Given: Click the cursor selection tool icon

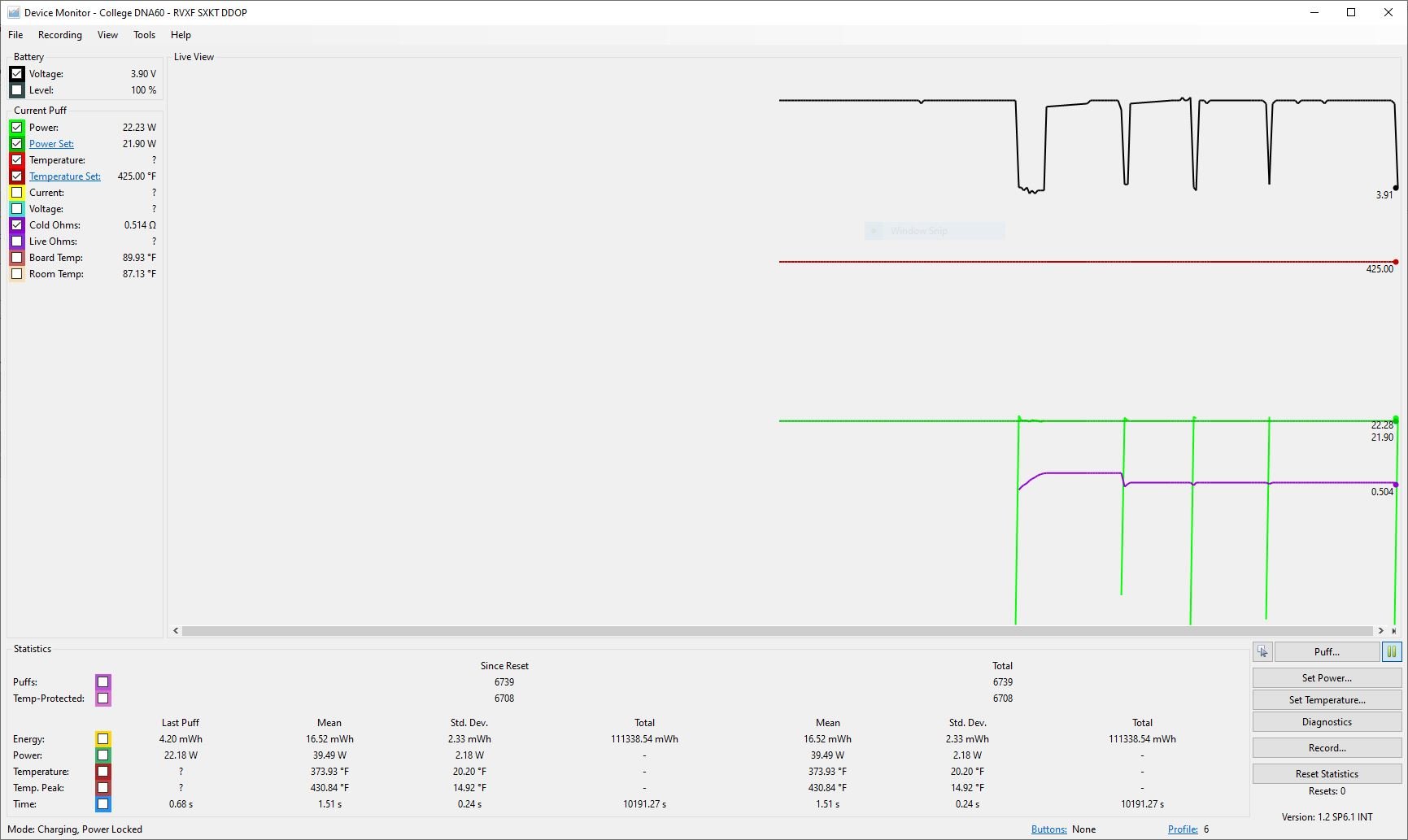Looking at the screenshot, I should click(x=1262, y=651).
